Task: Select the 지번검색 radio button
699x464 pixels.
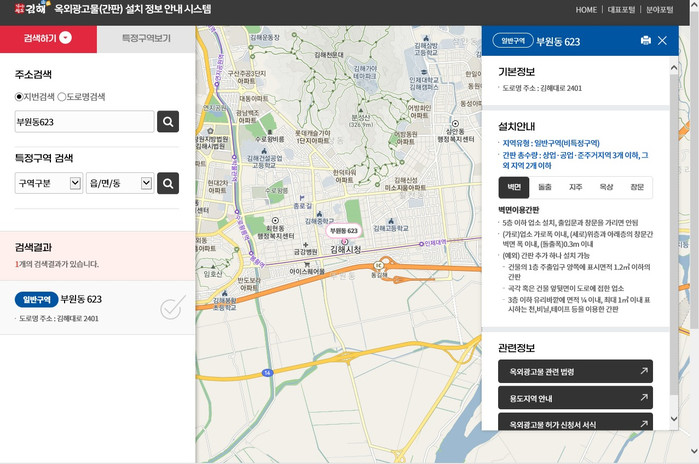Action: [x=19, y=97]
